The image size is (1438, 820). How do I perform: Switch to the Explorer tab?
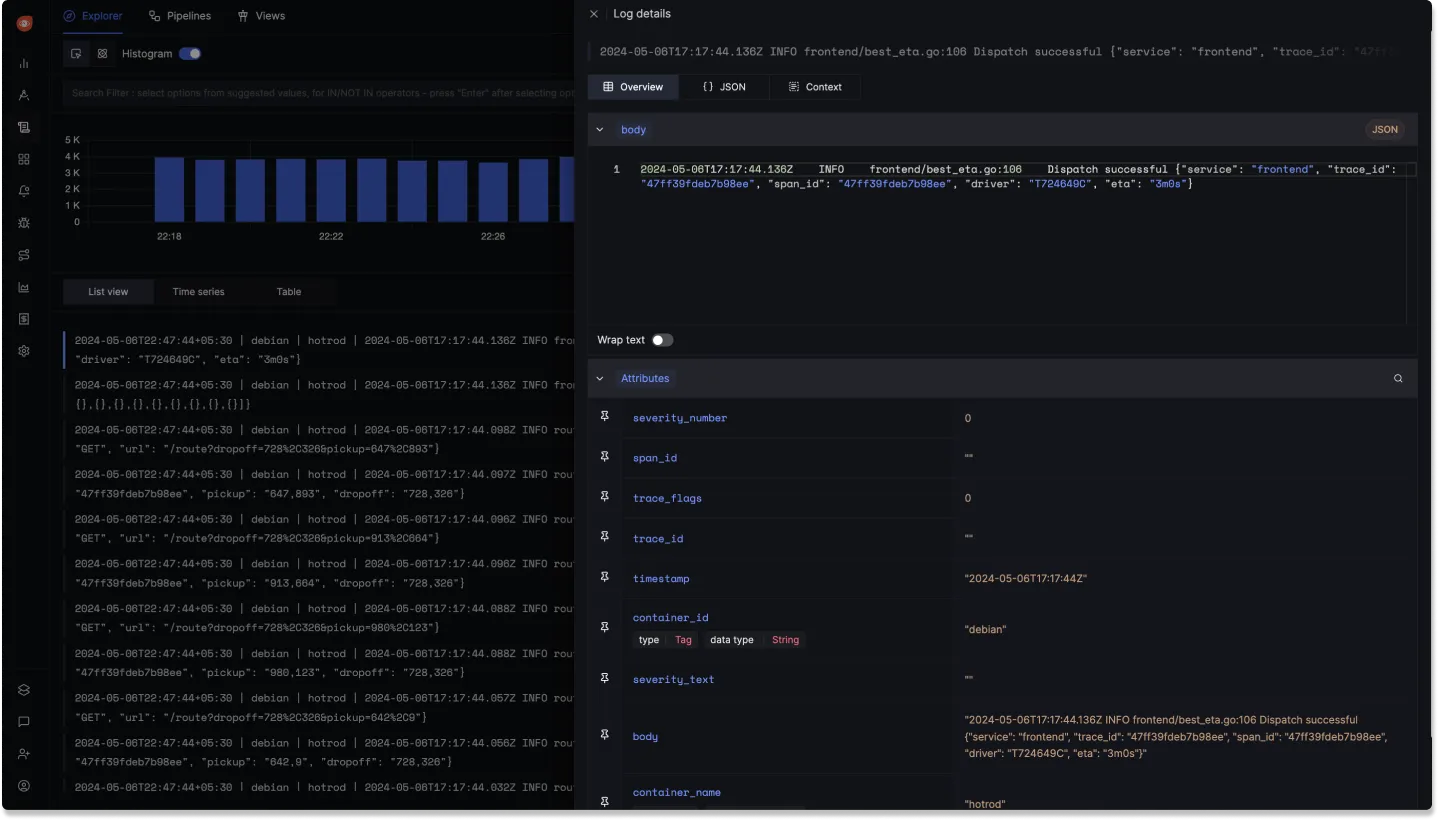(x=93, y=16)
